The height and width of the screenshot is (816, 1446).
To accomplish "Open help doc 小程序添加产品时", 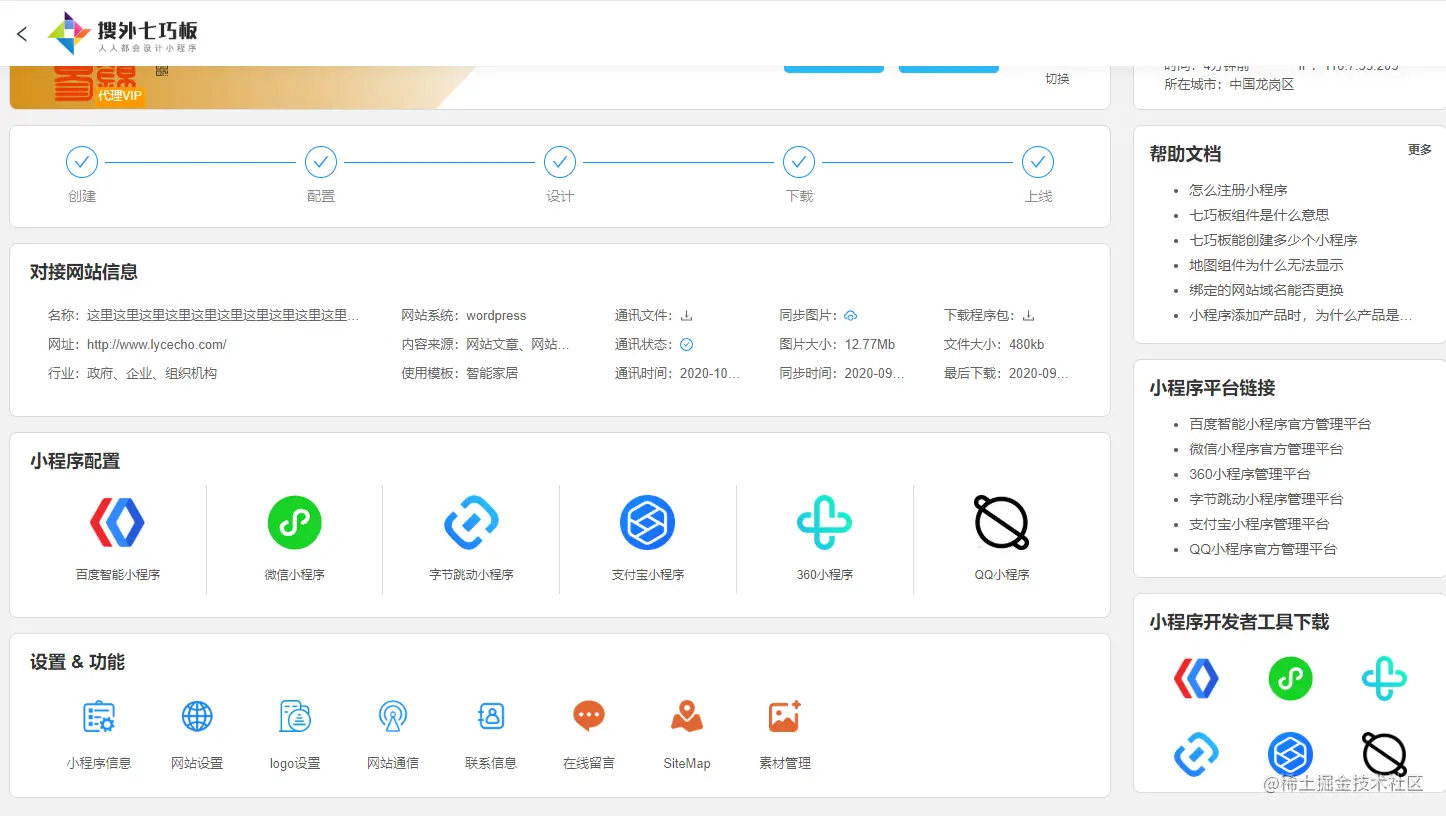I will (1301, 315).
